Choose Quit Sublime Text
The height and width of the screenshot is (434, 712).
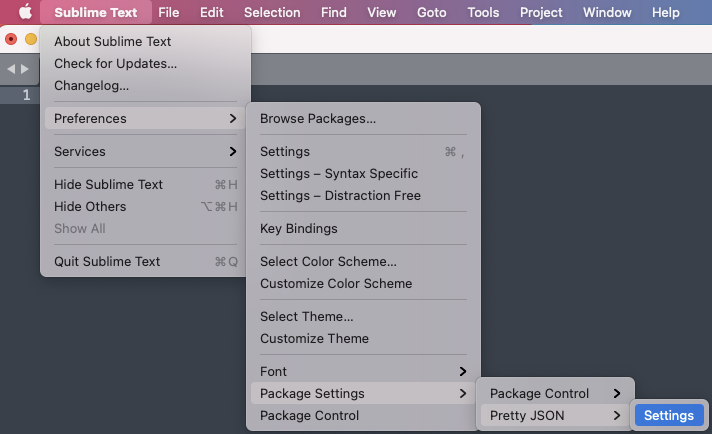145,261
